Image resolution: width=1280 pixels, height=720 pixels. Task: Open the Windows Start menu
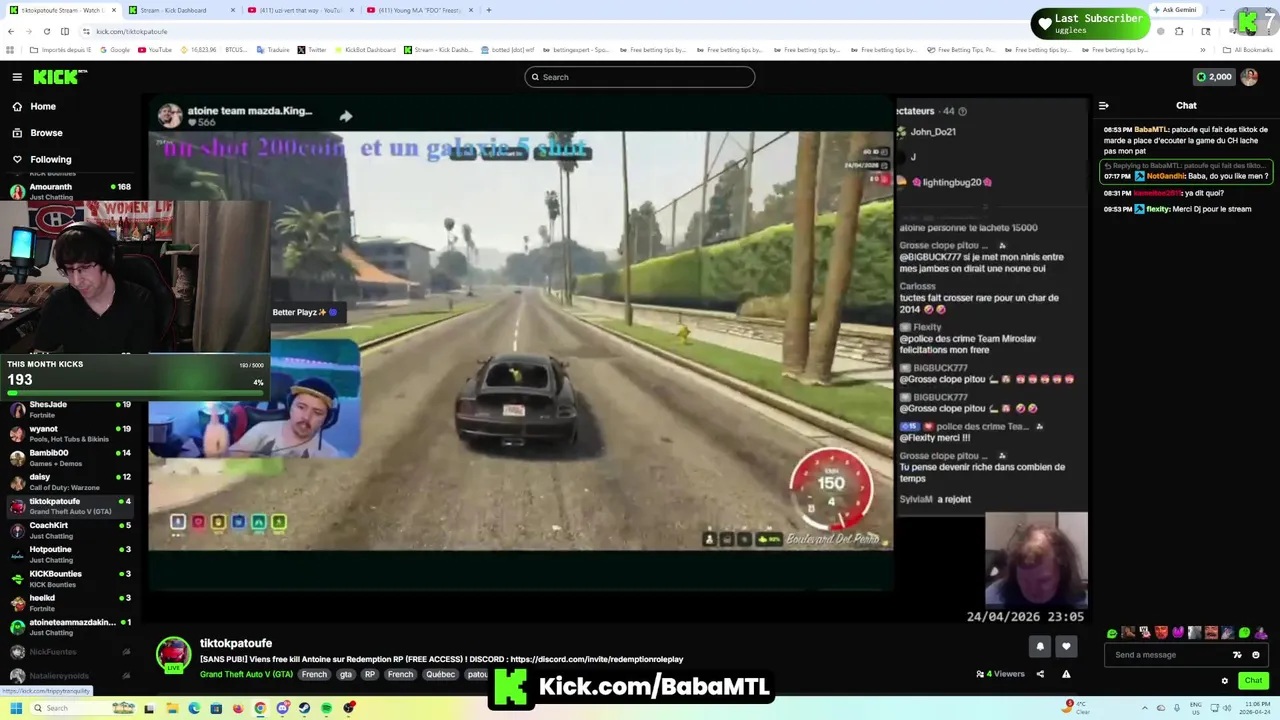15,708
